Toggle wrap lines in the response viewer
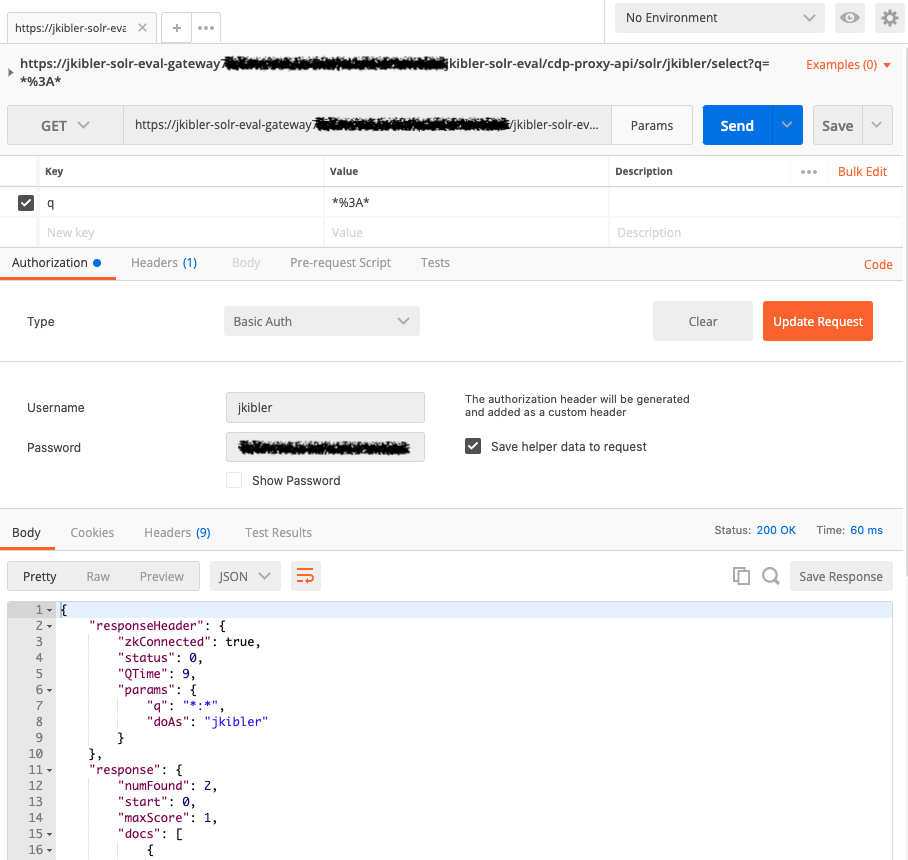908x860 pixels. coord(305,576)
